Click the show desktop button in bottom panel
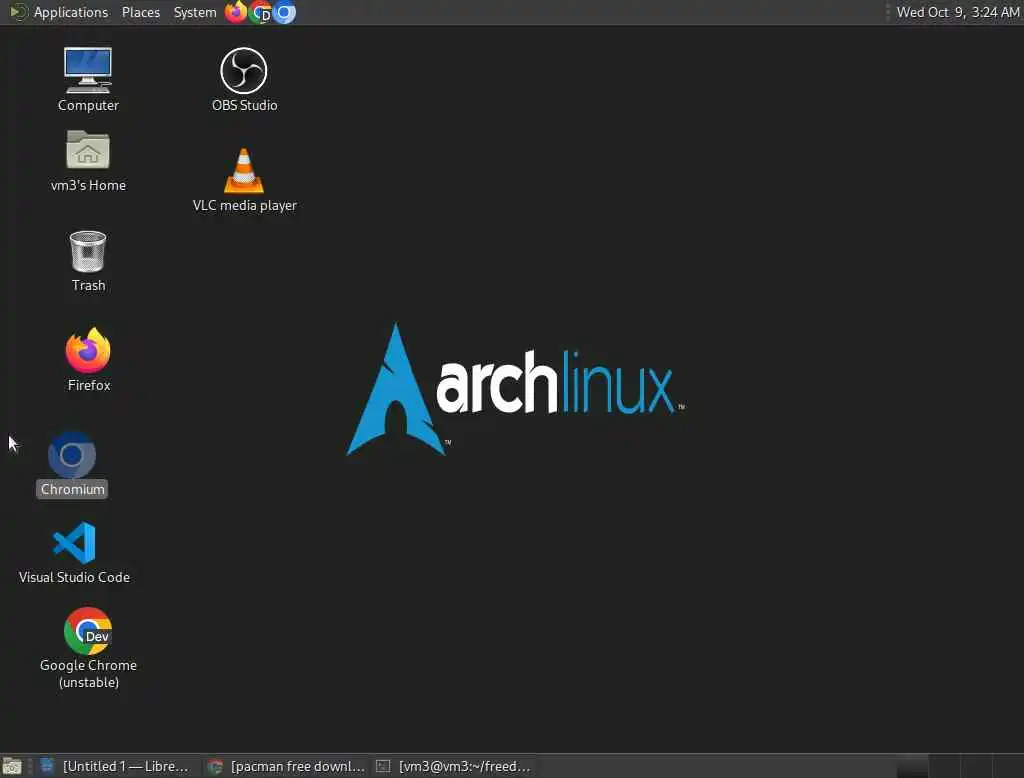 [12, 766]
